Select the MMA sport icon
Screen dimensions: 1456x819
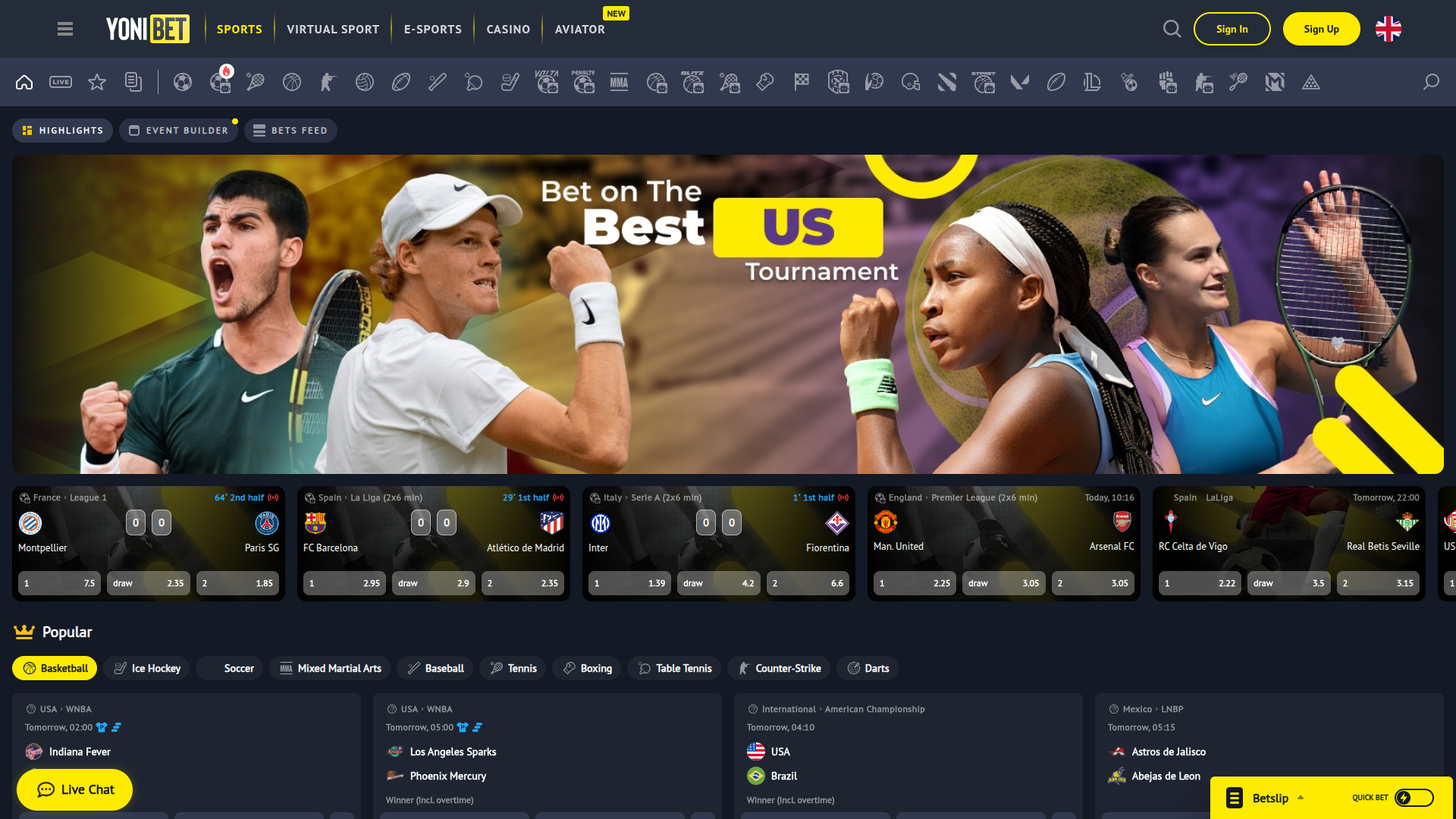620,82
